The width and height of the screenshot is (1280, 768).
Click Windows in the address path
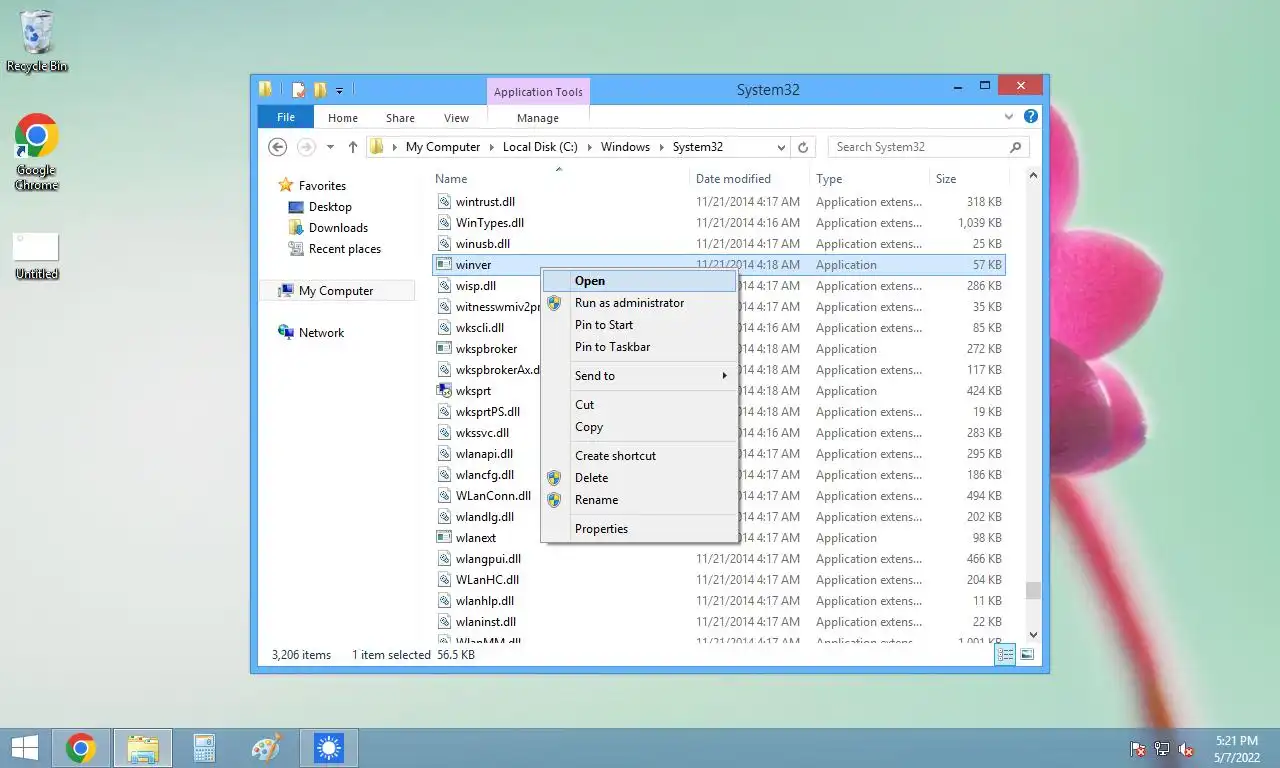625,147
